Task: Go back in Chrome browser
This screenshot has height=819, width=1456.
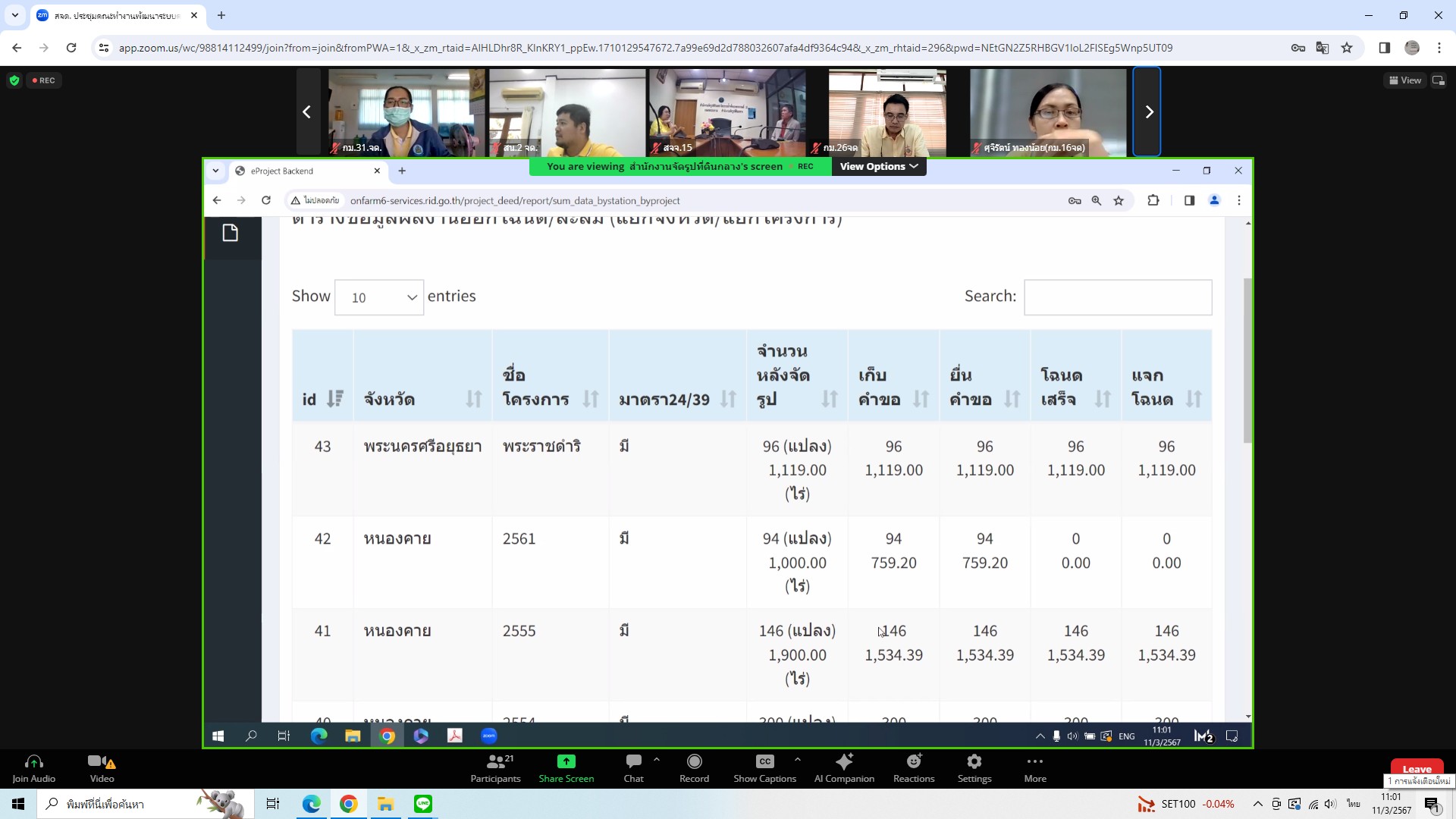Action: (x=17, y=48)
